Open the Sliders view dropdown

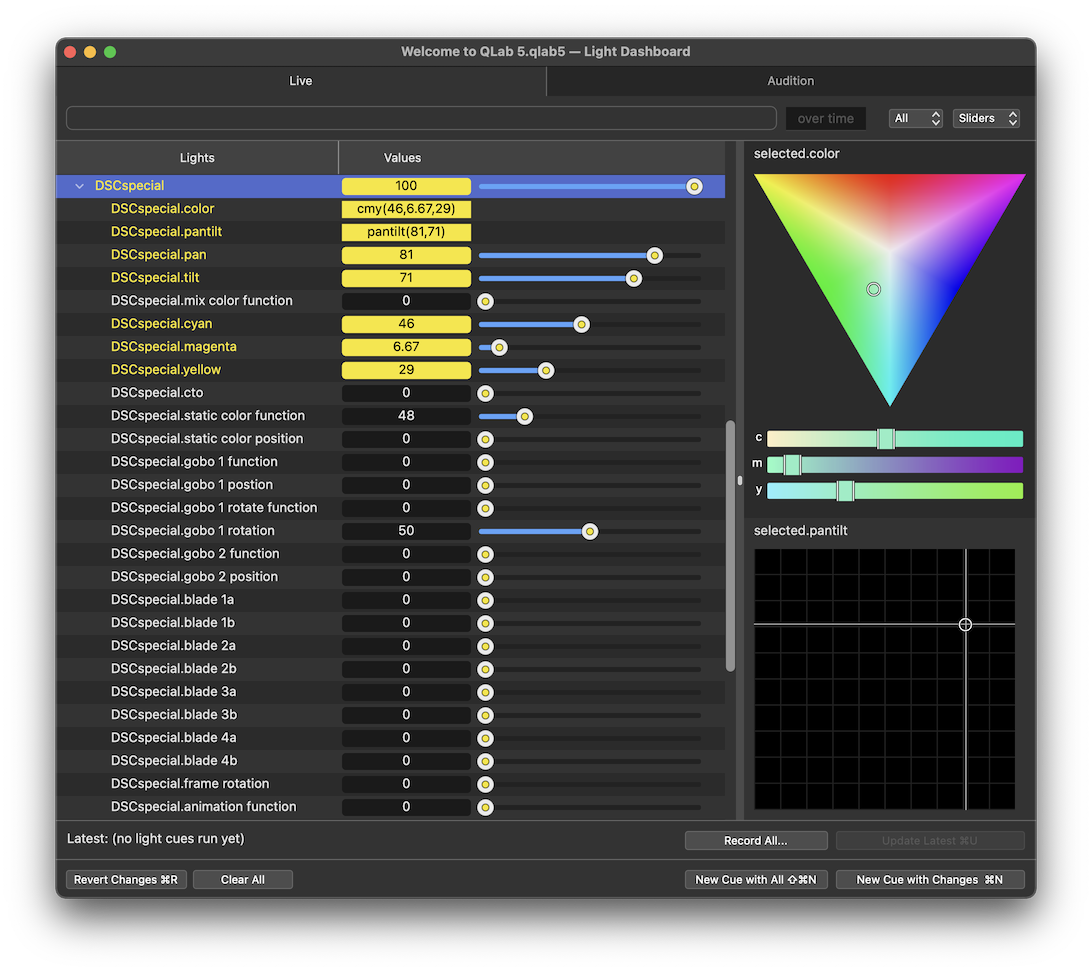pyautogui.click(x=986, y=118)
